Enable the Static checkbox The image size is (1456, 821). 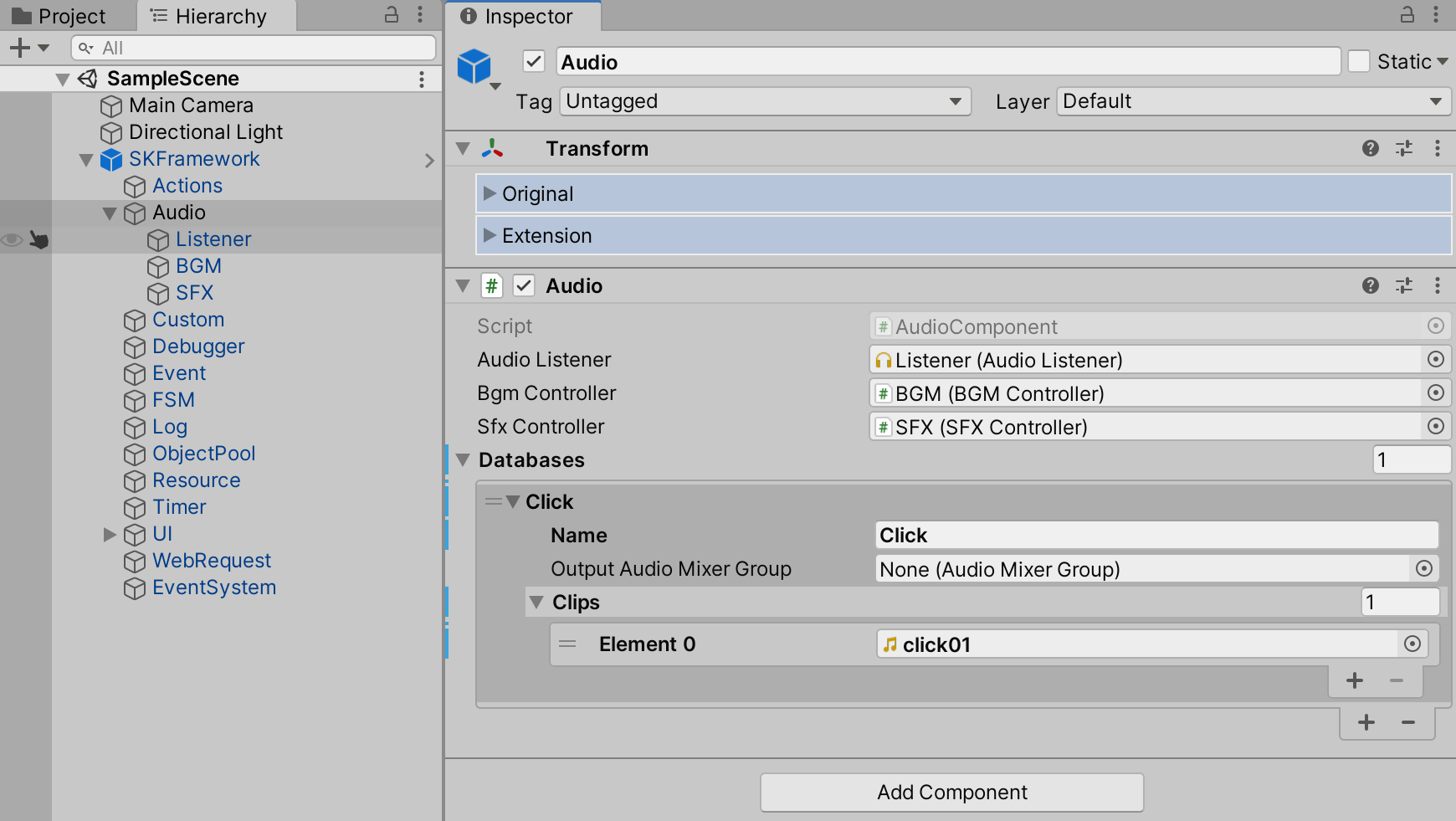pos(1359,61)
